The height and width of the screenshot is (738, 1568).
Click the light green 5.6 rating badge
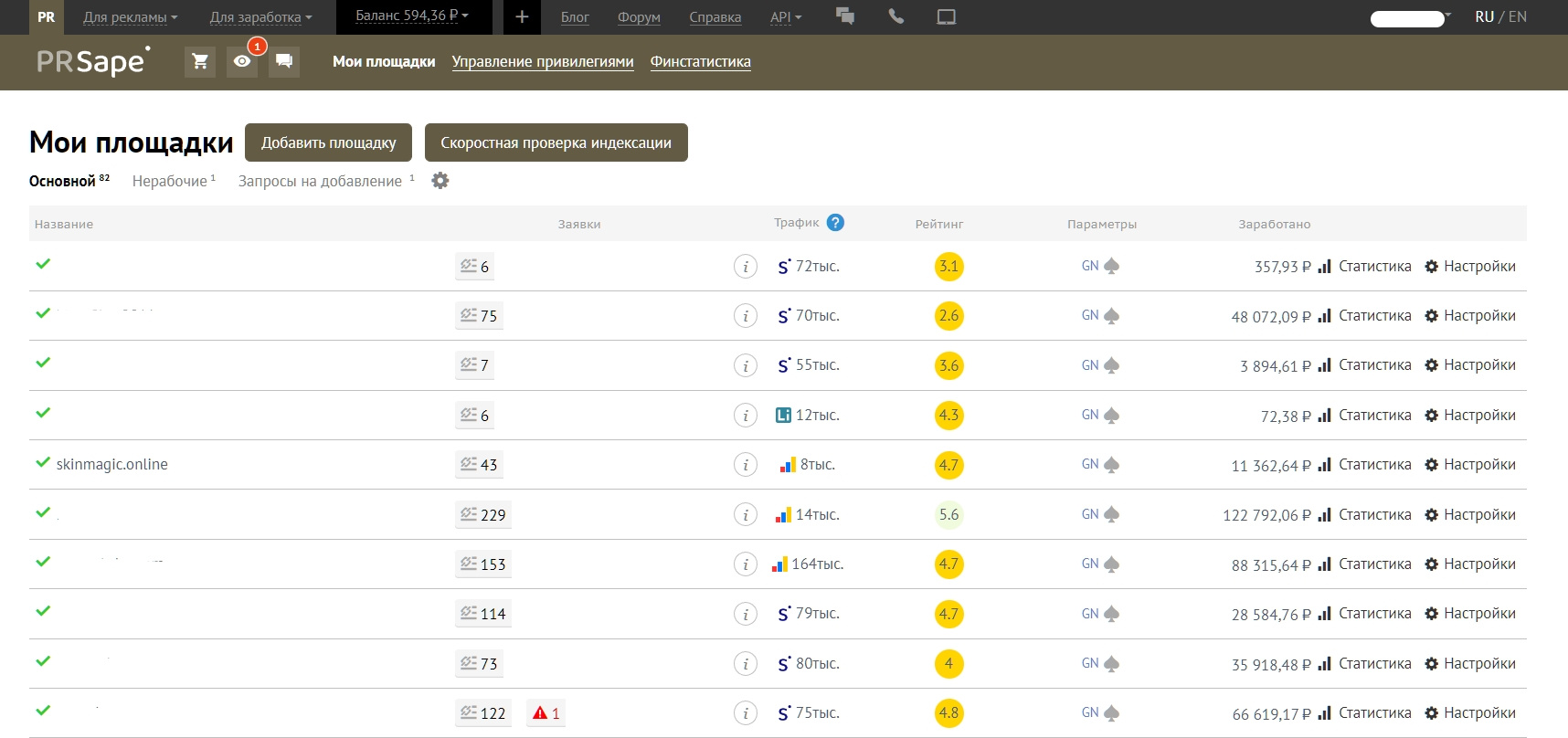[948, 515]
